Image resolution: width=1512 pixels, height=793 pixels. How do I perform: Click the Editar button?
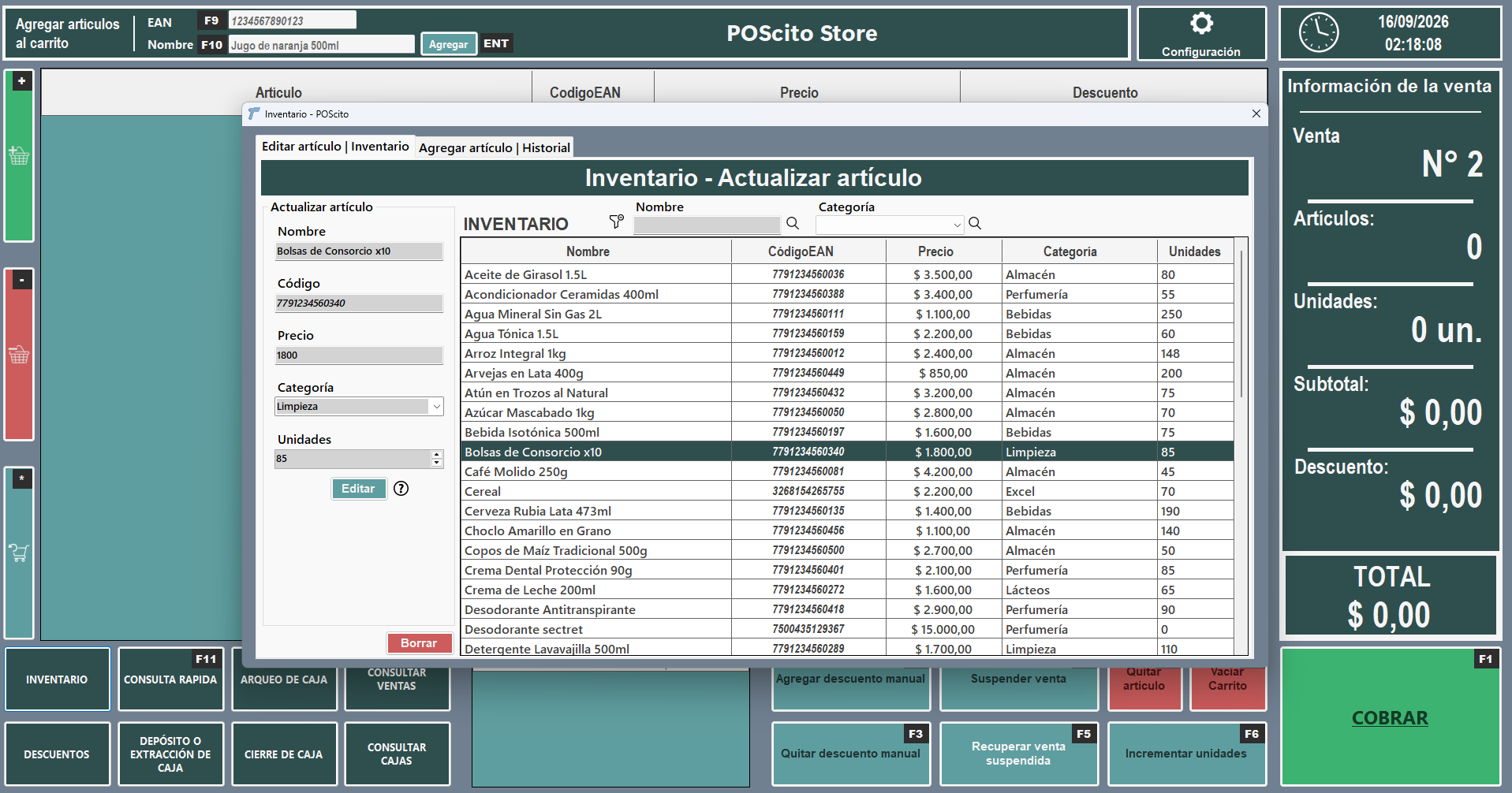[358, 489]
